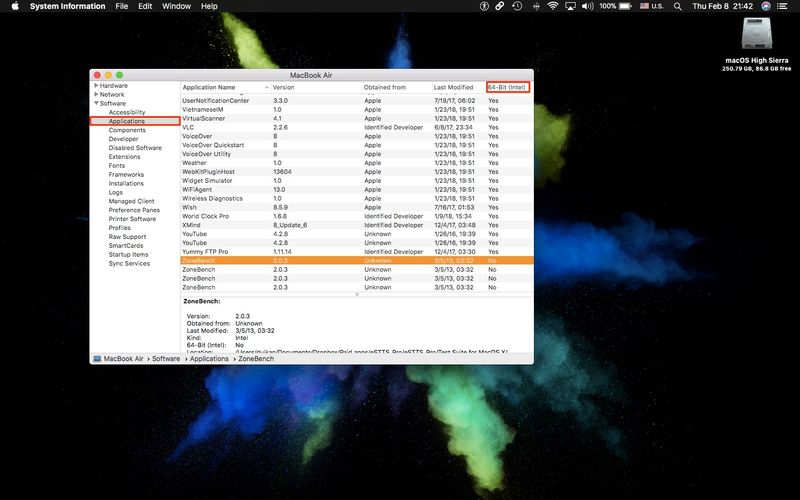Screen dimensions: 800x500
Task: Activate Siri from menu bar
Action: tap(766, 6)
